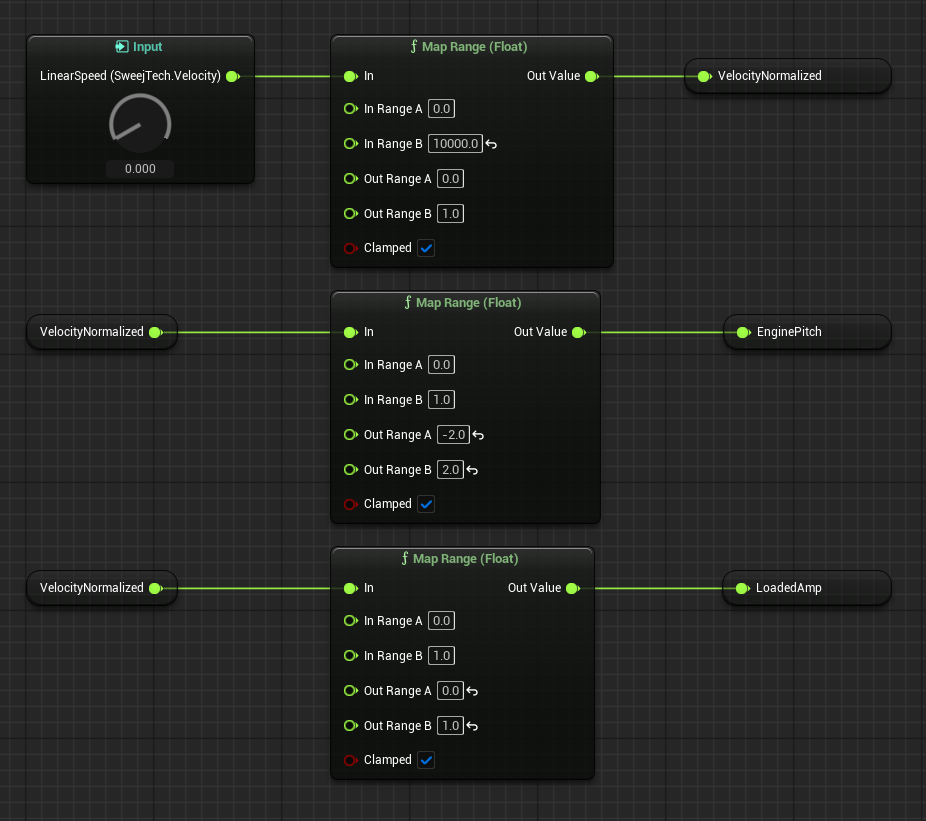Screen dimensions: 926x821
Task: Uncheck Clamped on the EnginePitch Map Range node
Action: pyautogui.click(x=426, y=503)
